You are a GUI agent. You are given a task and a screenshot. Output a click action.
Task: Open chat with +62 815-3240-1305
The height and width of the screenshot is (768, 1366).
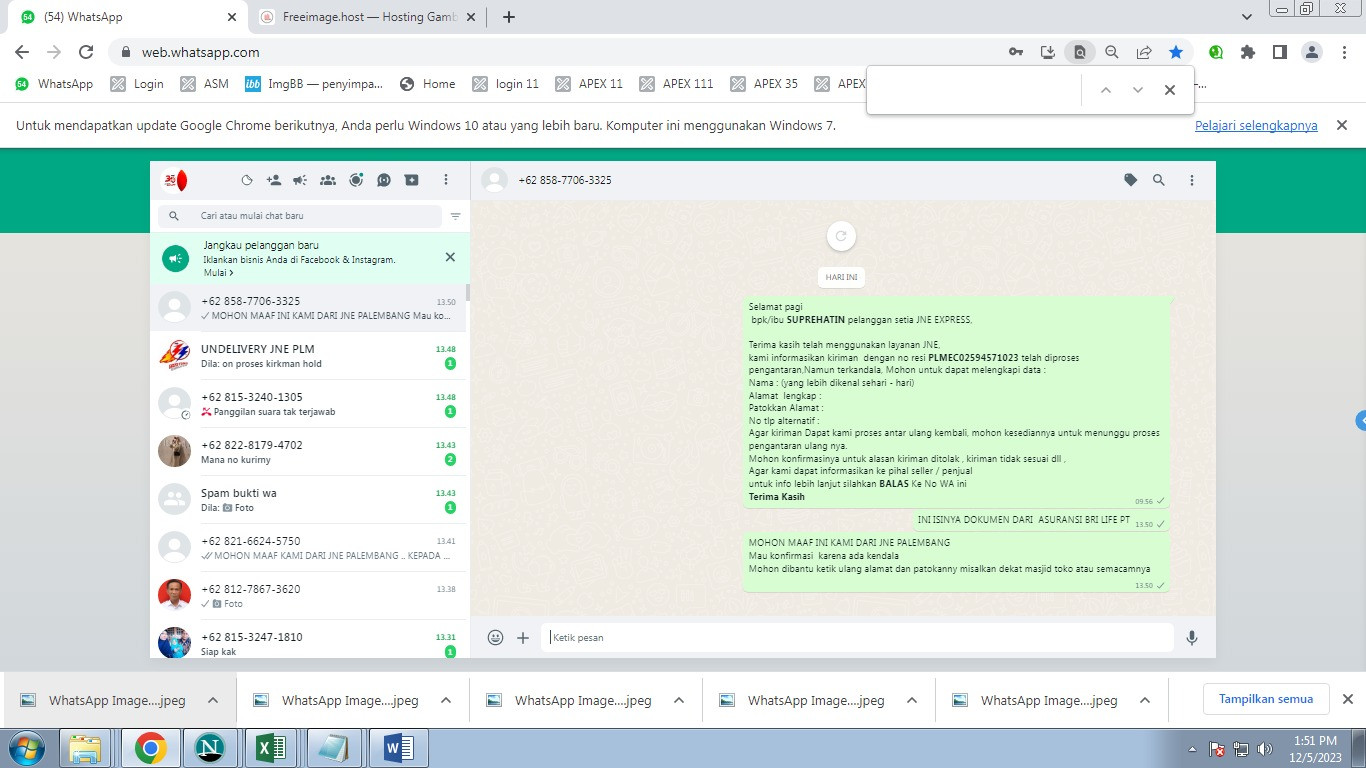point(309,404)
